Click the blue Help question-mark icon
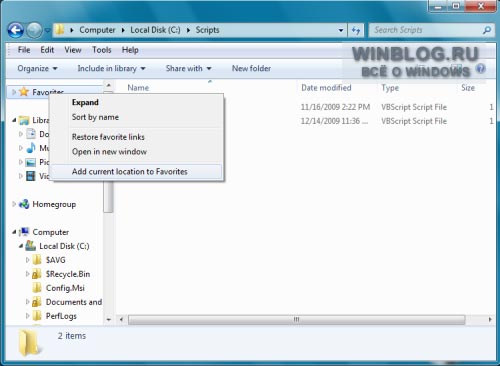 coord(480,69)
